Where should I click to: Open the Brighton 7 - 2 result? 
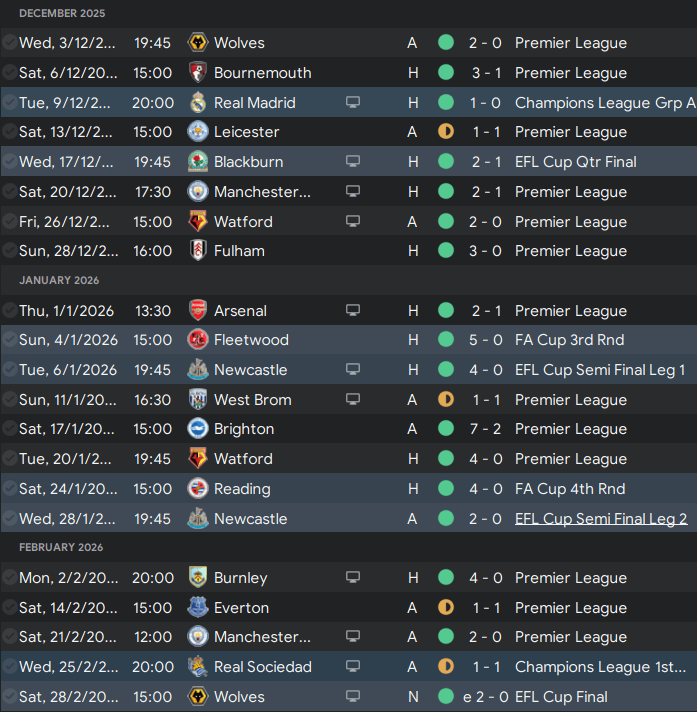pyautogui.click(x=485, y=429)
